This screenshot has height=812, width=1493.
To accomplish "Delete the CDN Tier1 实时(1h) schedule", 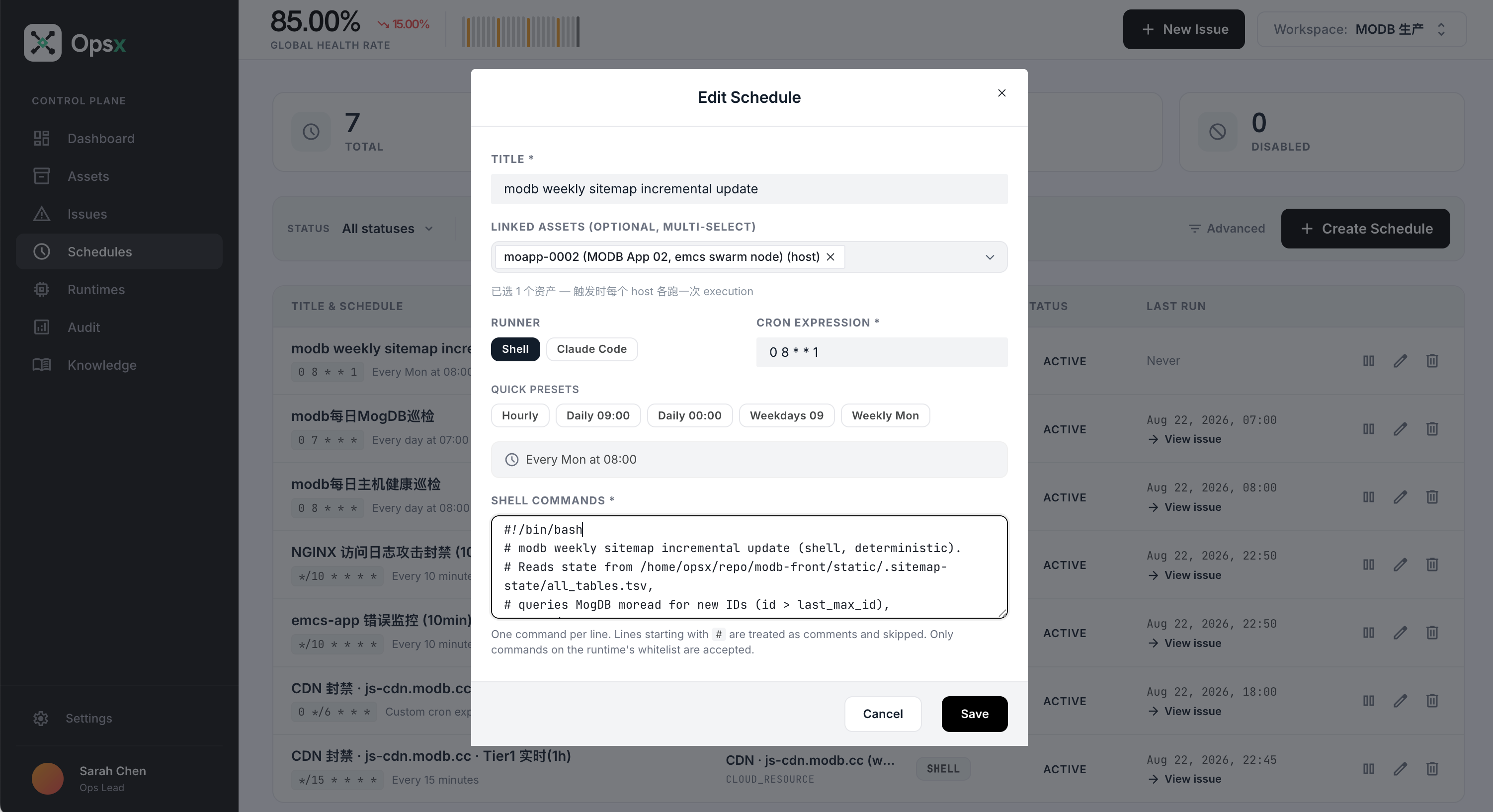I will (1432, 769).
